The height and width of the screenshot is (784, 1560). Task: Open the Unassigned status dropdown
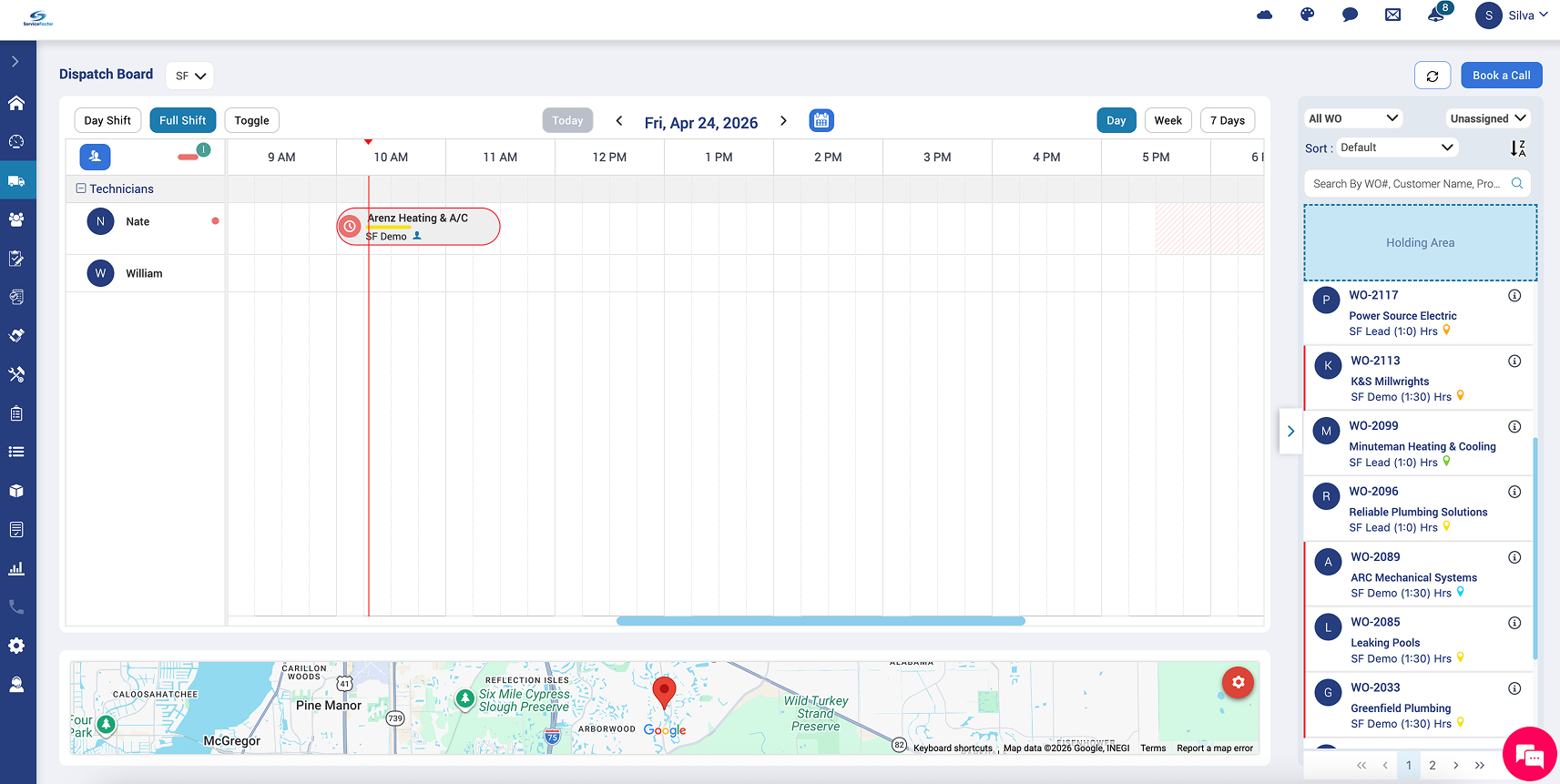click(1488, 118)
